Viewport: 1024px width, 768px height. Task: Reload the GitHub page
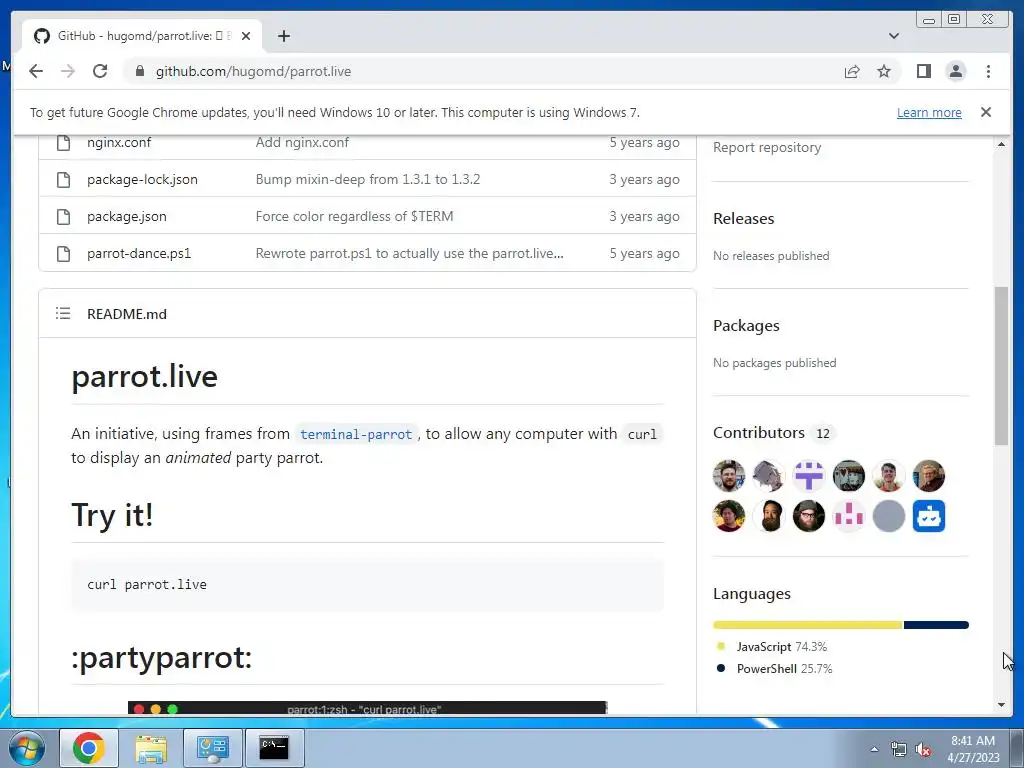[x=100, y=71]
